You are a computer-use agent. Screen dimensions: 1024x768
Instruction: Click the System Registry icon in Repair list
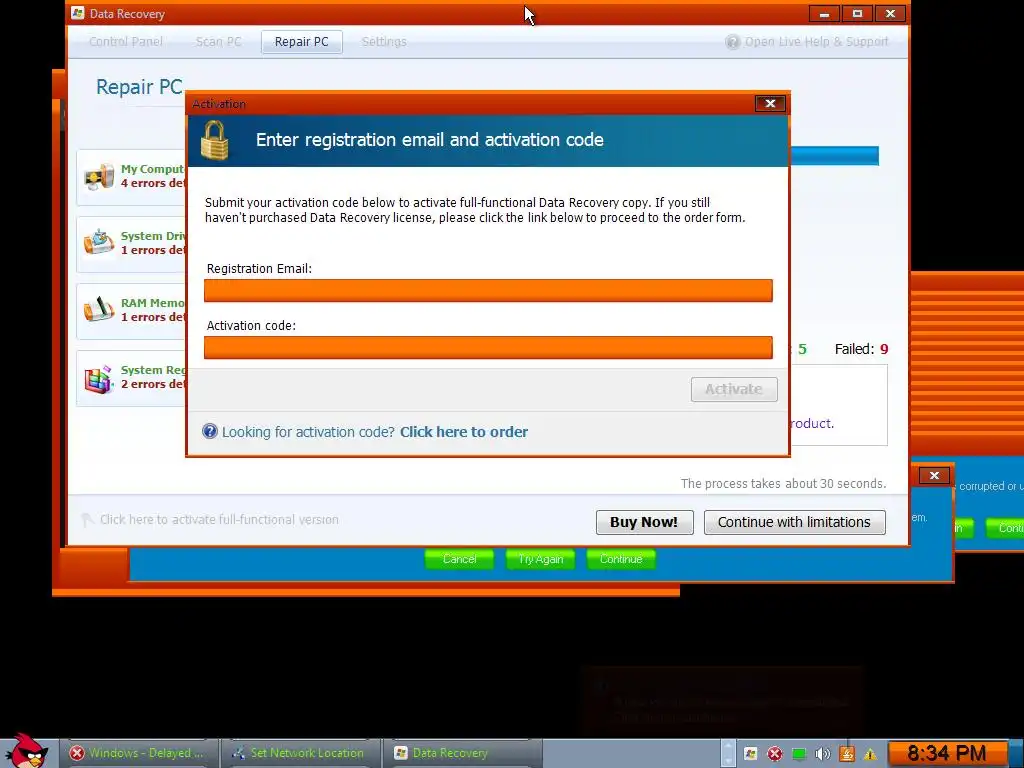(x=99, y=379)
